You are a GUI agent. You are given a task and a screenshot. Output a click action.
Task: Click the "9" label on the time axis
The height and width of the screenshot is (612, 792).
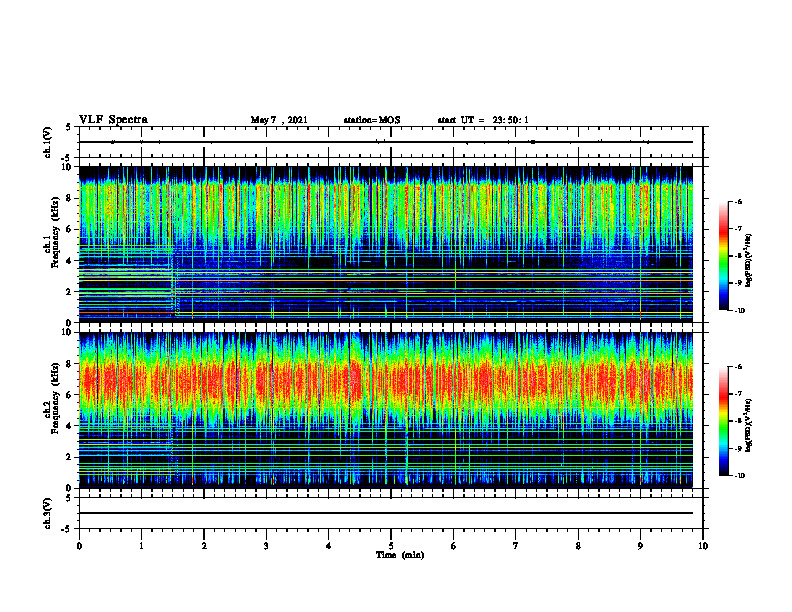coord(640,546)
